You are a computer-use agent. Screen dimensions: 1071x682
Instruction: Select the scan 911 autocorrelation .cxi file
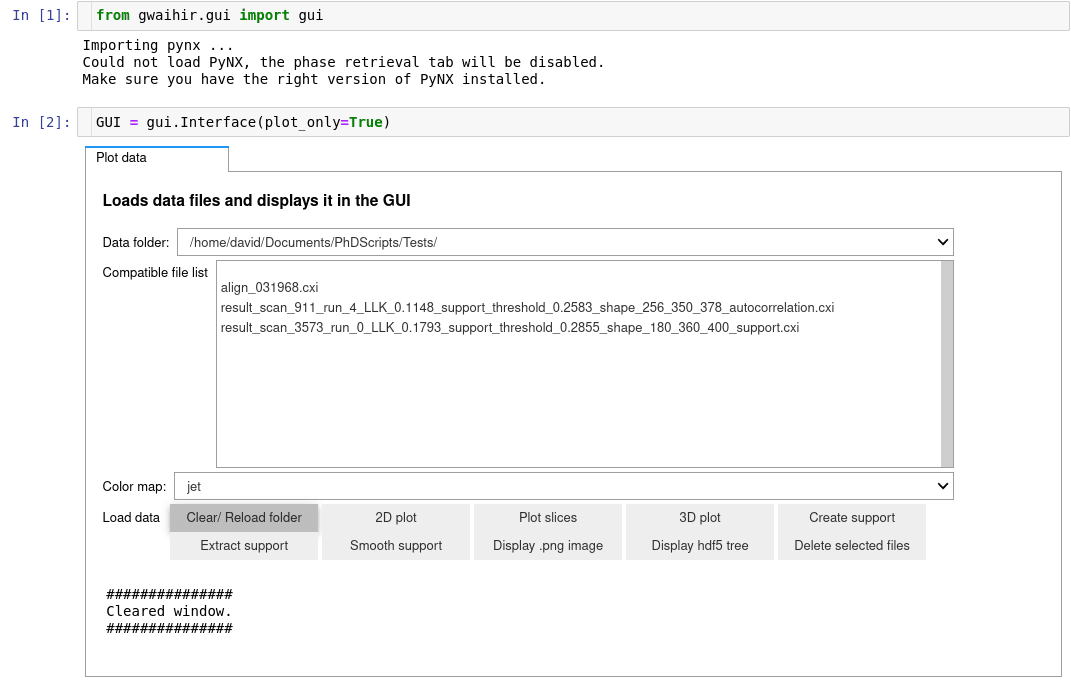[527, 307]
